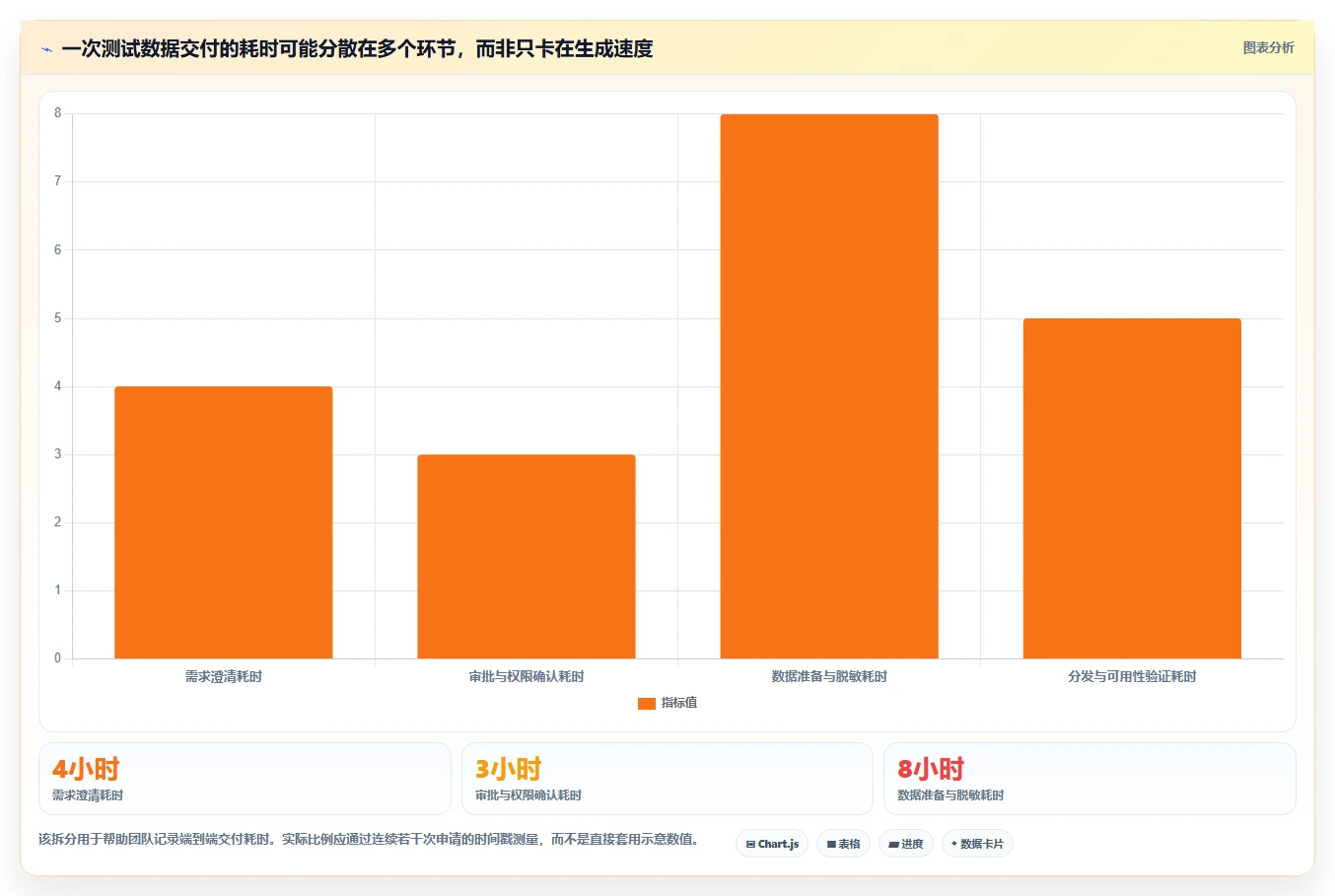Click the footnote text starting 该拆分用于
1335x896 pixels.
click(371, 840)
